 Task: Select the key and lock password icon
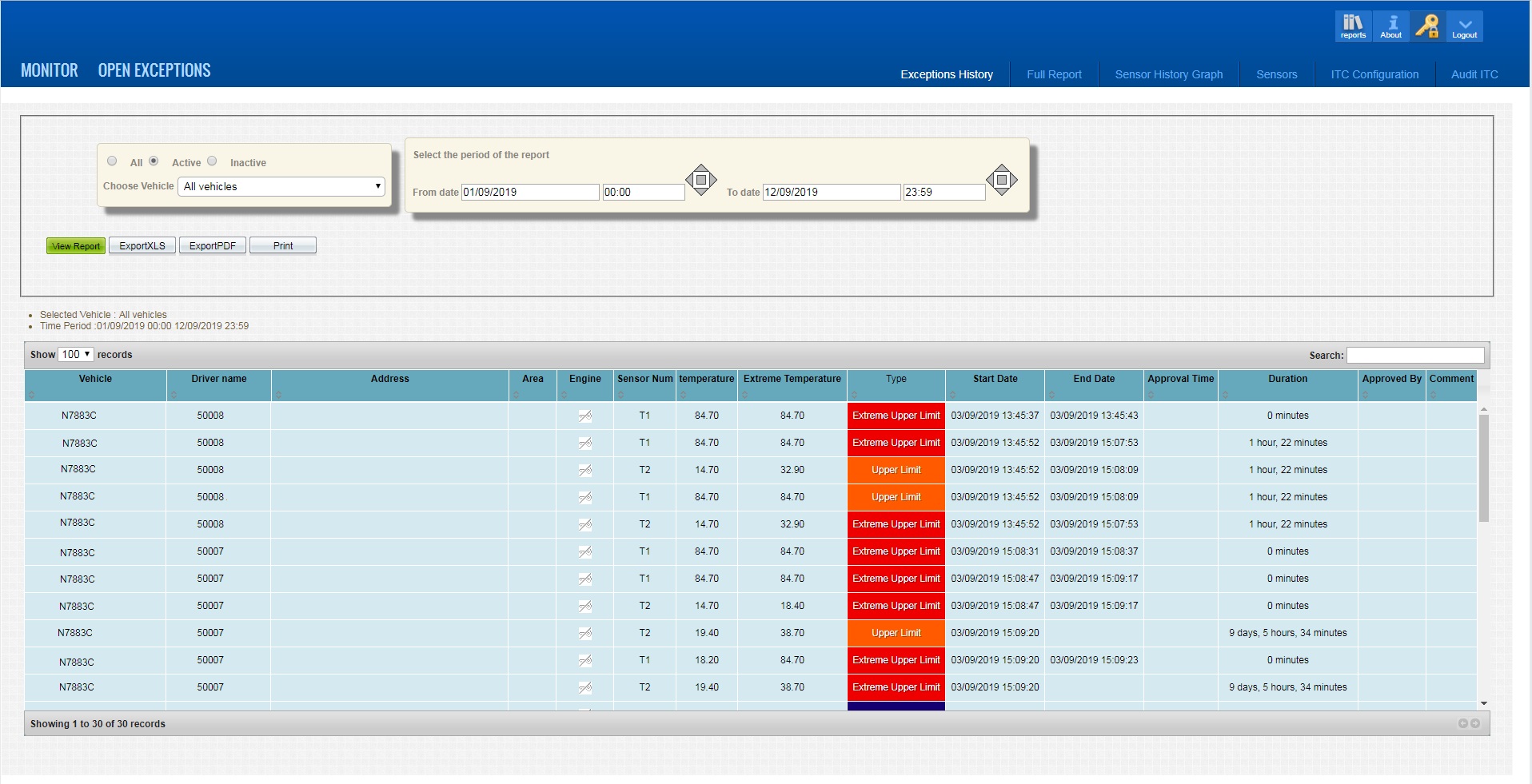1427,26
